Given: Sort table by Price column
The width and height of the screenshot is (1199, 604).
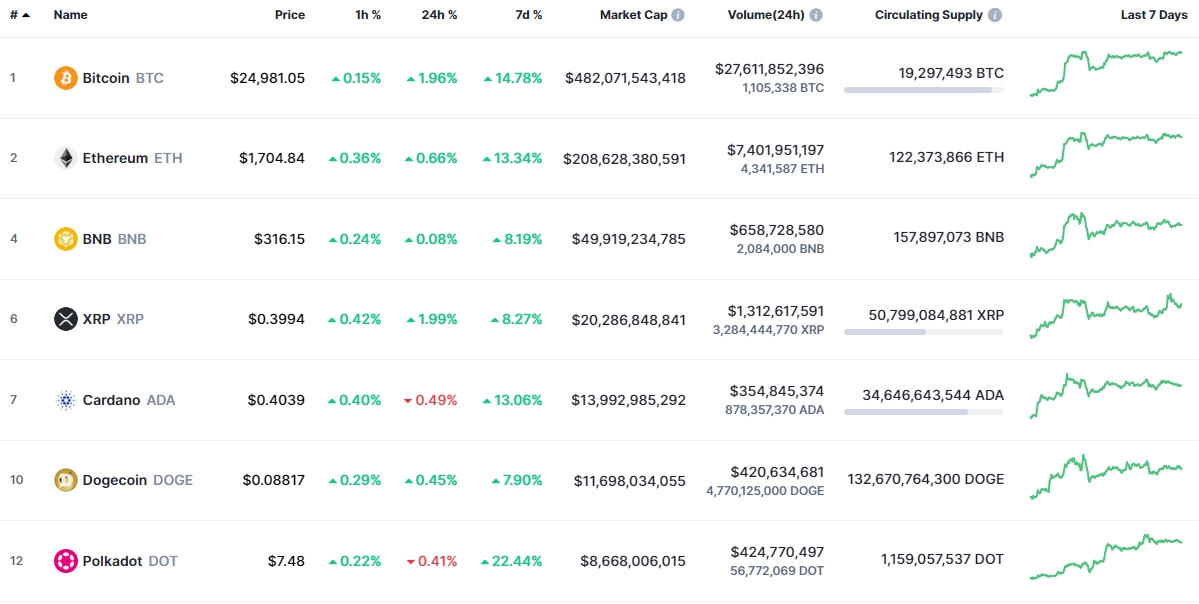Looking at the screenshot, I should (x=290, y=15).
